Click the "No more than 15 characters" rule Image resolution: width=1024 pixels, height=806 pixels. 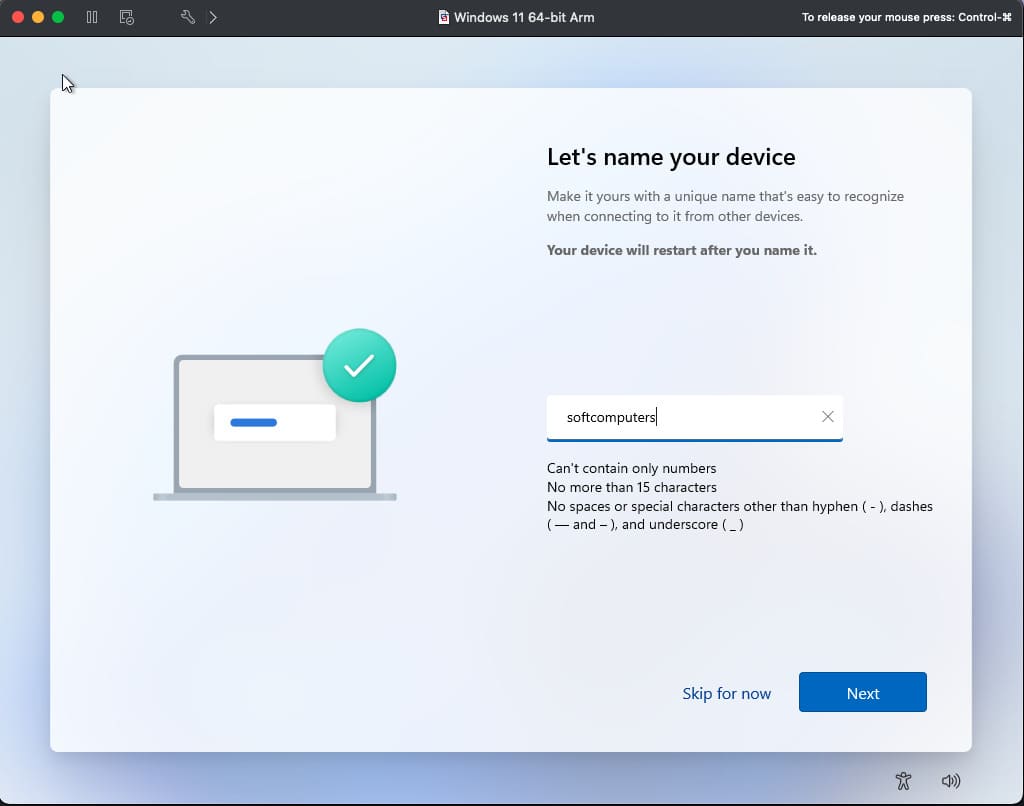(x=631, y=487)
